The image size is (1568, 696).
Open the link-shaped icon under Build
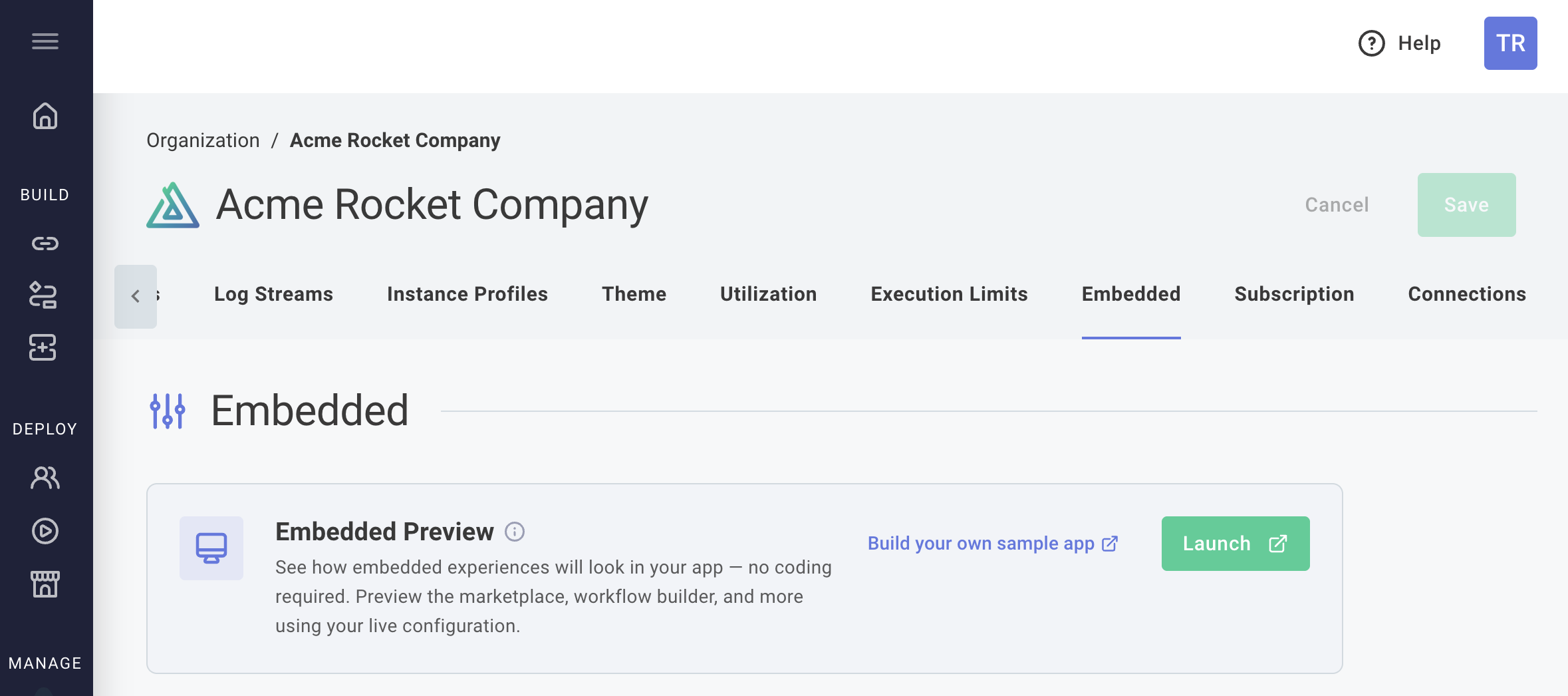[45, 244]
